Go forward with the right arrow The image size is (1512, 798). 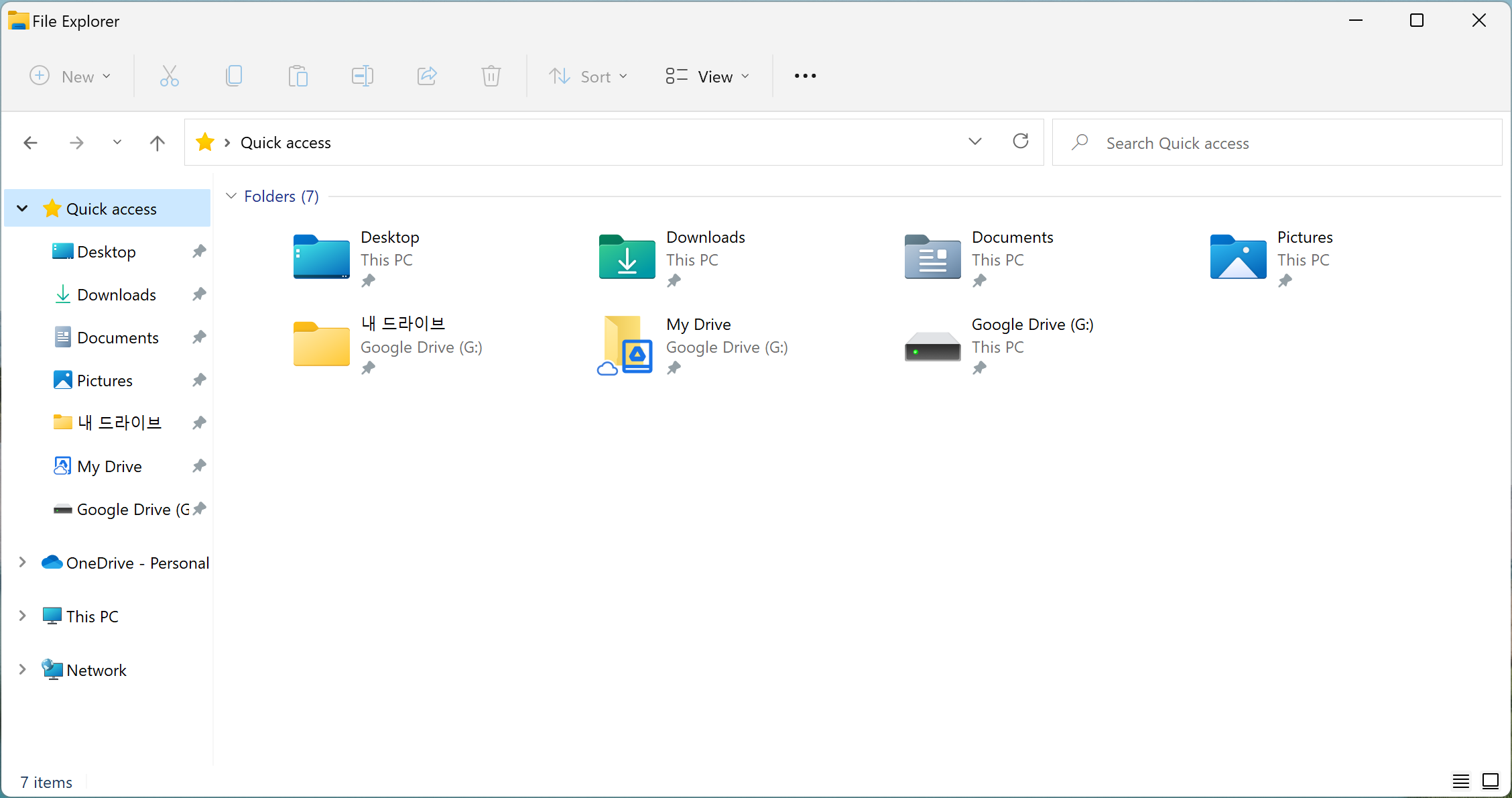coord(76,142)
